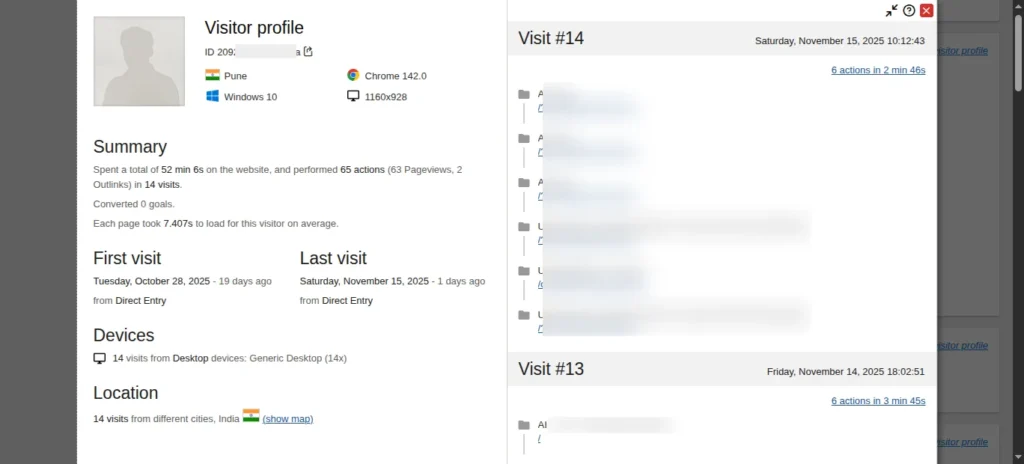Click the desktop device icon under Devices

[x=100, y=358]
